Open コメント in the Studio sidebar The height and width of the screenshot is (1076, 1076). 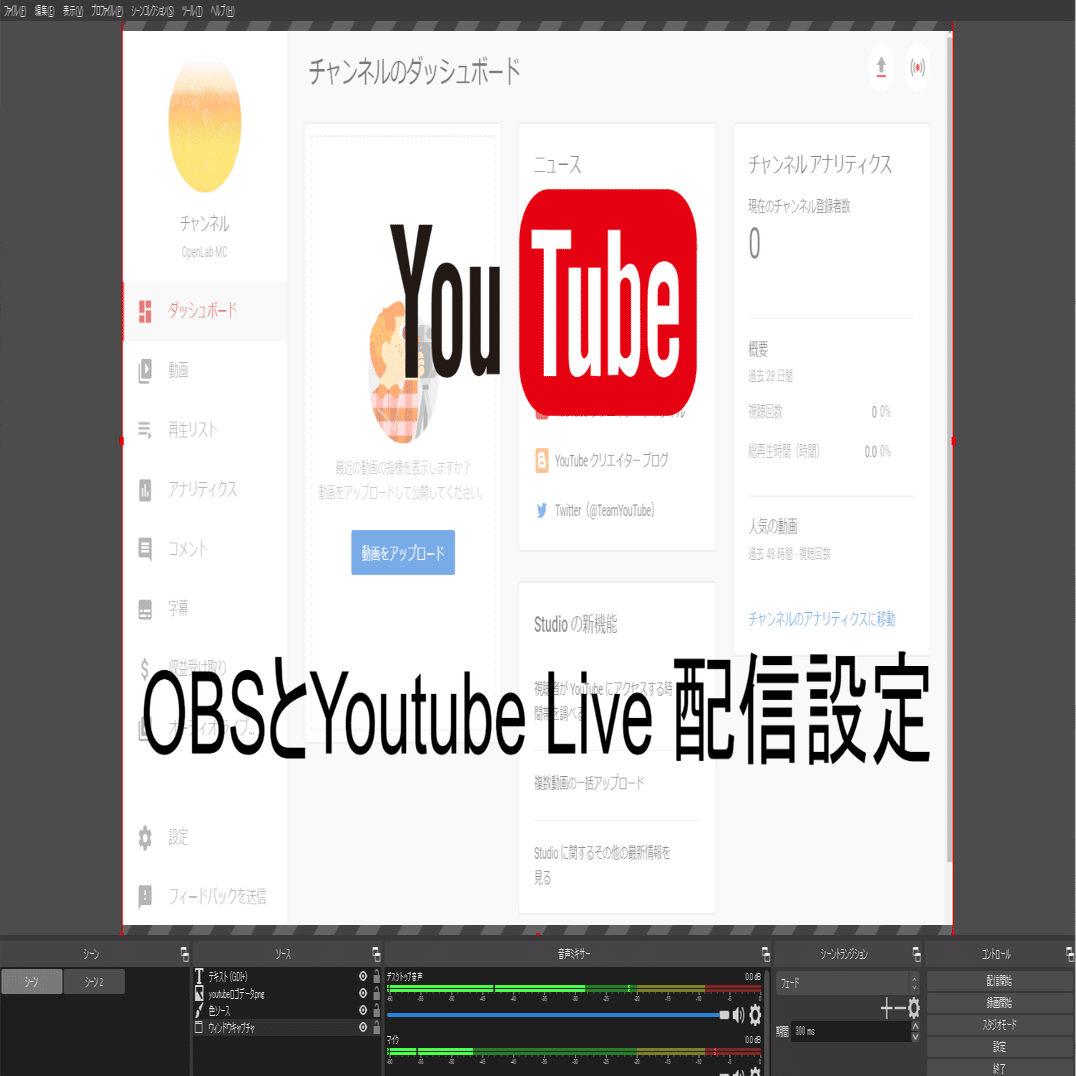click(205, 549)
